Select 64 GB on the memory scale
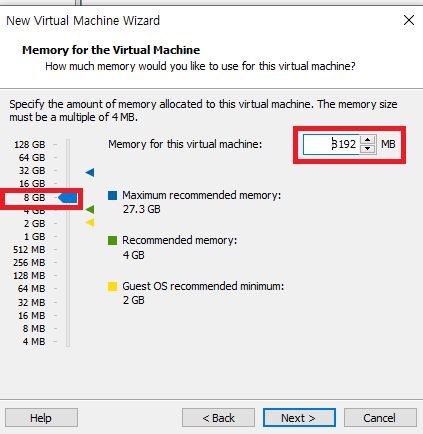Viewport: 423px width, 434px height. pos(32,157)
